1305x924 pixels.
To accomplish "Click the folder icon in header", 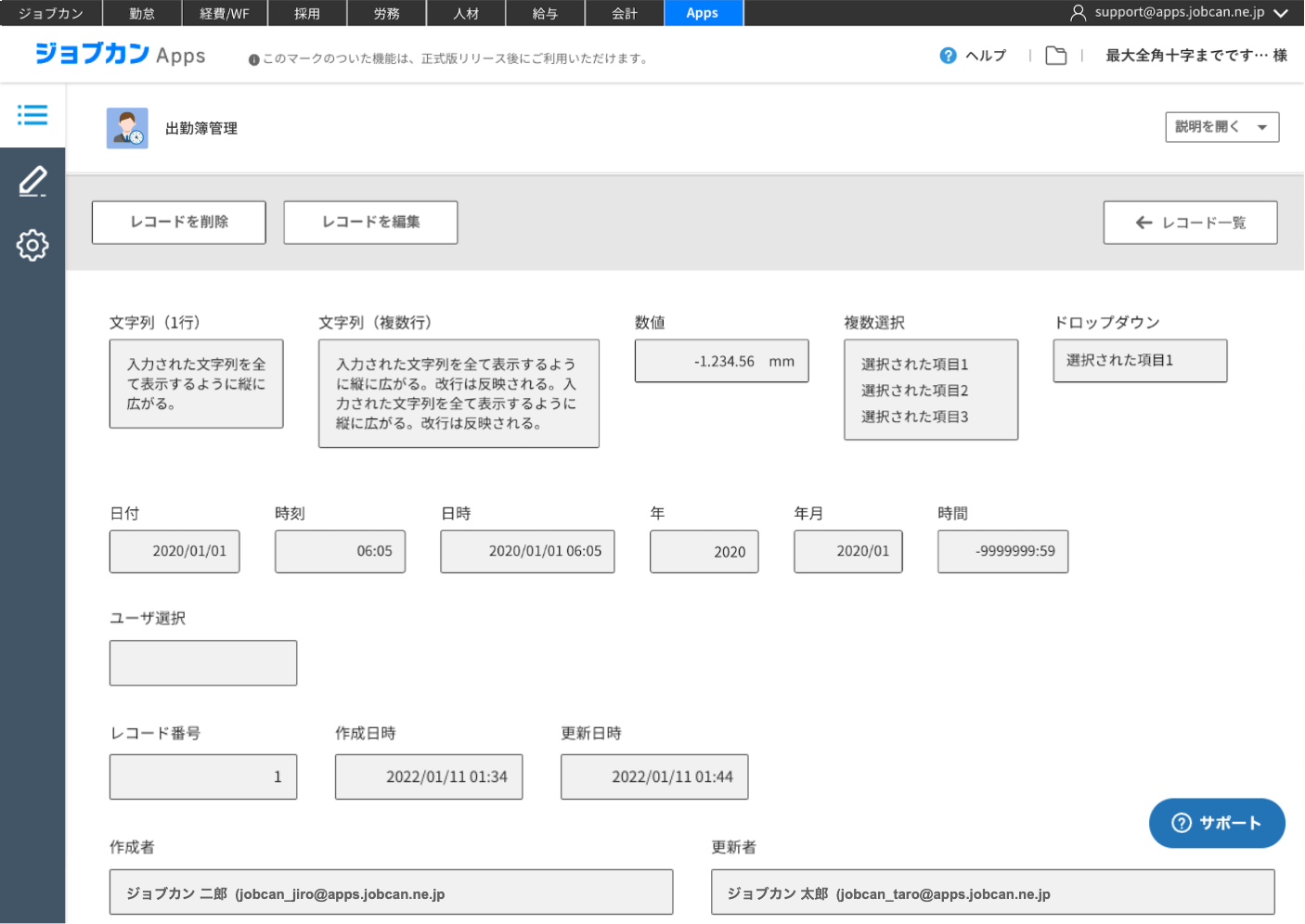I will 1055,56.
